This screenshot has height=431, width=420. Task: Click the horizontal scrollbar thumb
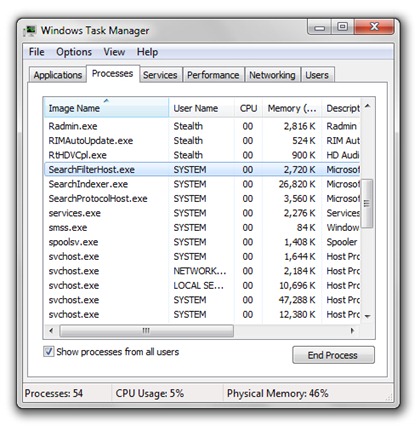coord(146,331)
